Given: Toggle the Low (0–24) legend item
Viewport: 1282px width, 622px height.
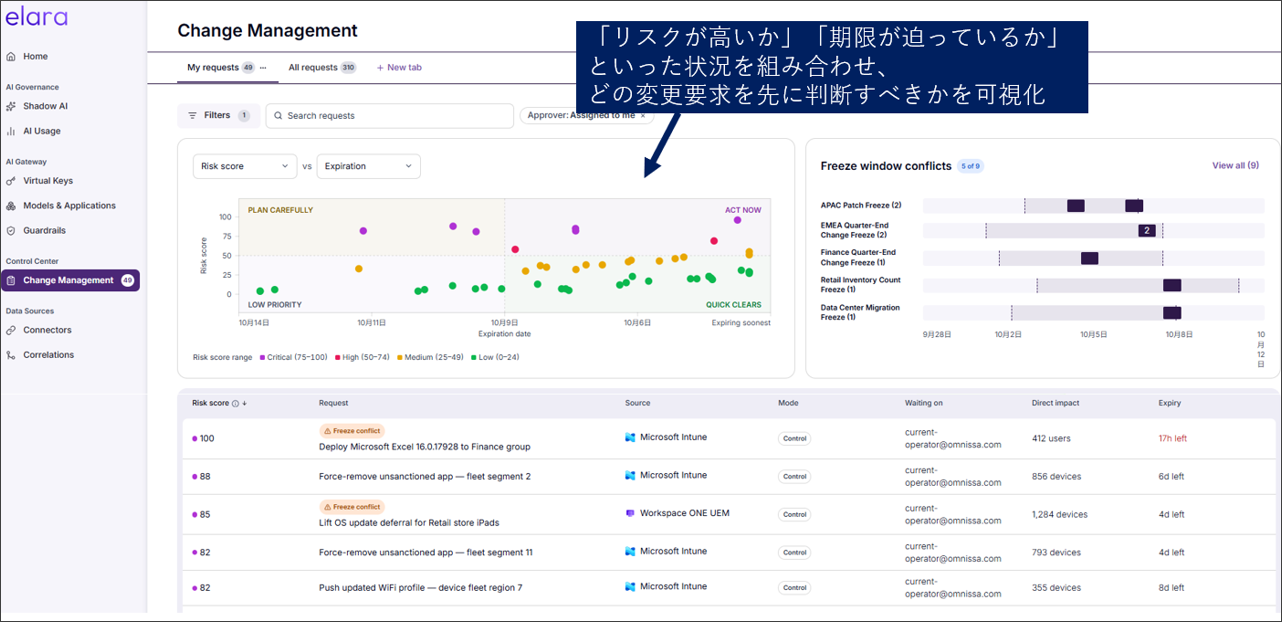Looking at the screenshot, I should tap(495, 357).
